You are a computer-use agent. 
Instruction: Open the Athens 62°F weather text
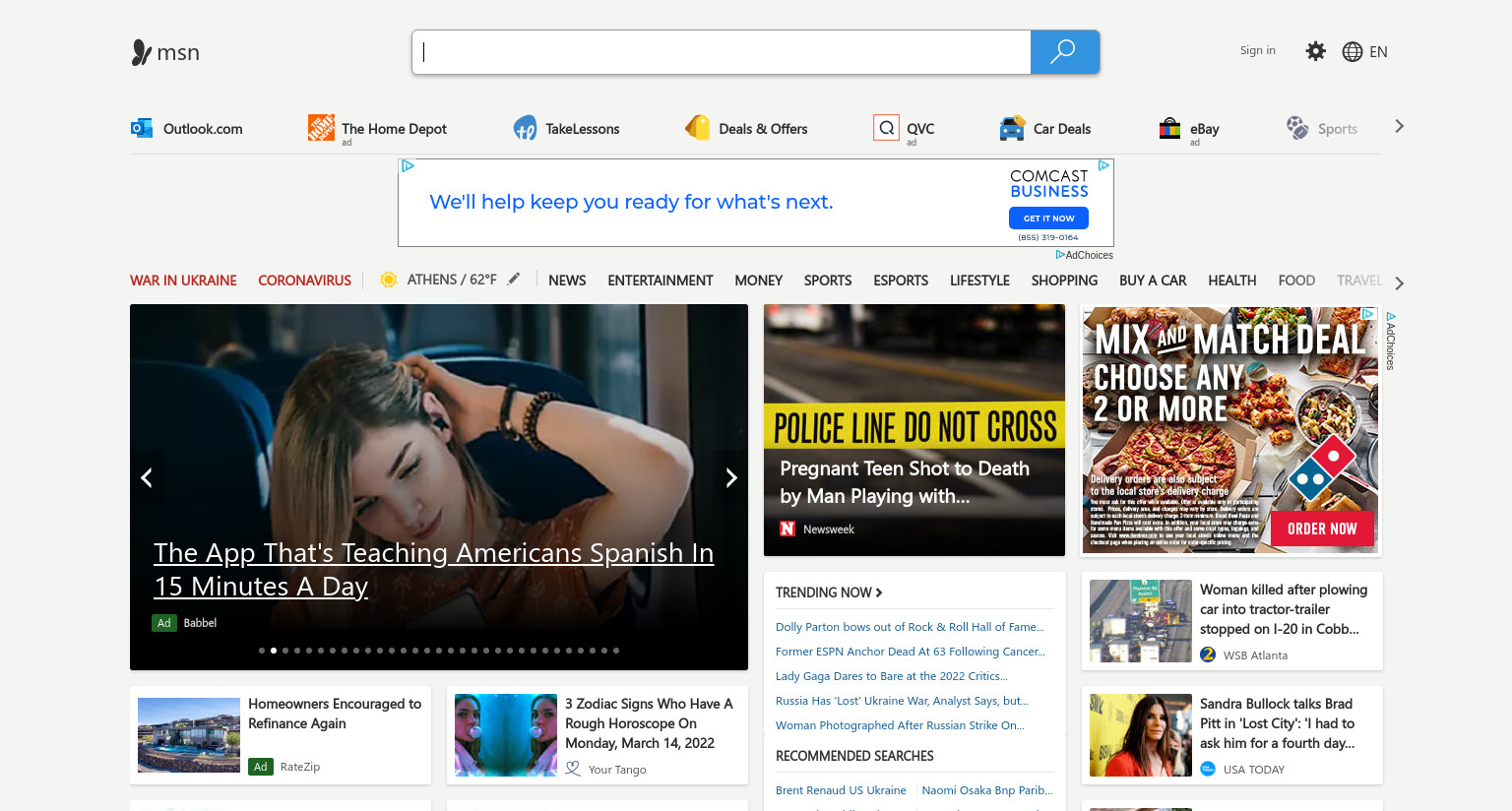[452, 280]
